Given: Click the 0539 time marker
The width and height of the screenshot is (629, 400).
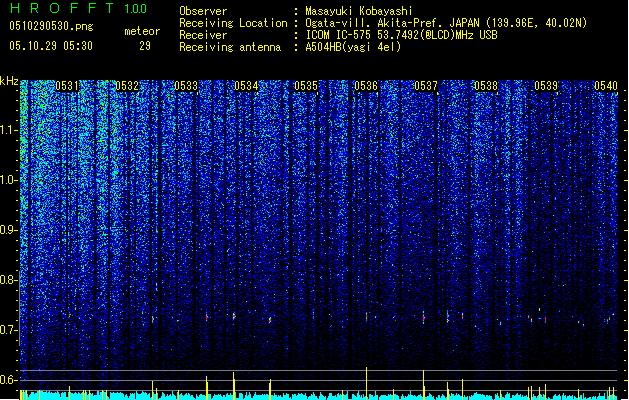Looking at the screenshot, I should (546, 86).
